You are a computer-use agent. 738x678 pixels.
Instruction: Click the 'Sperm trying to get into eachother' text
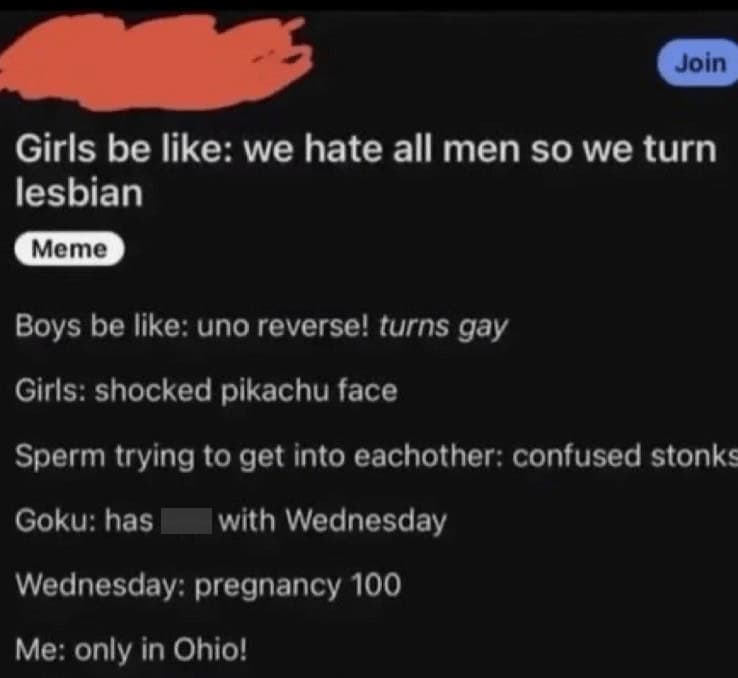pos(257,456)
